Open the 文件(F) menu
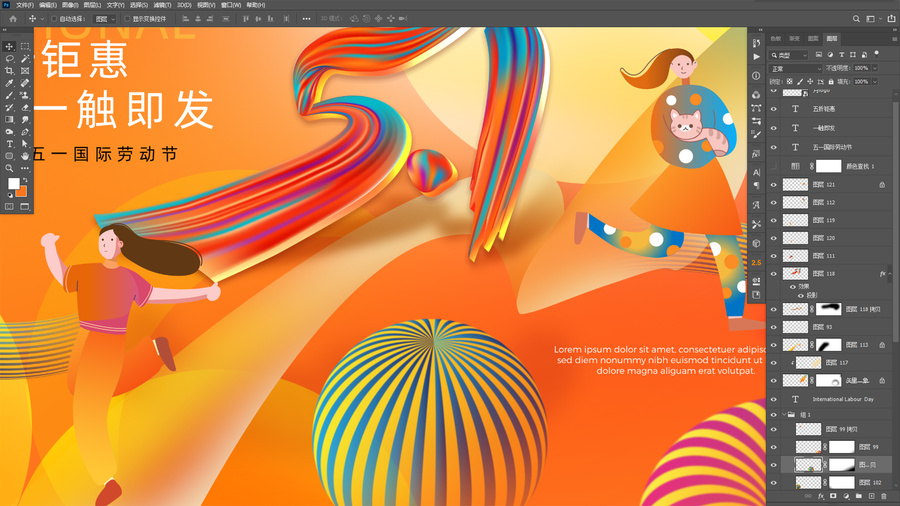 [25, 5]
